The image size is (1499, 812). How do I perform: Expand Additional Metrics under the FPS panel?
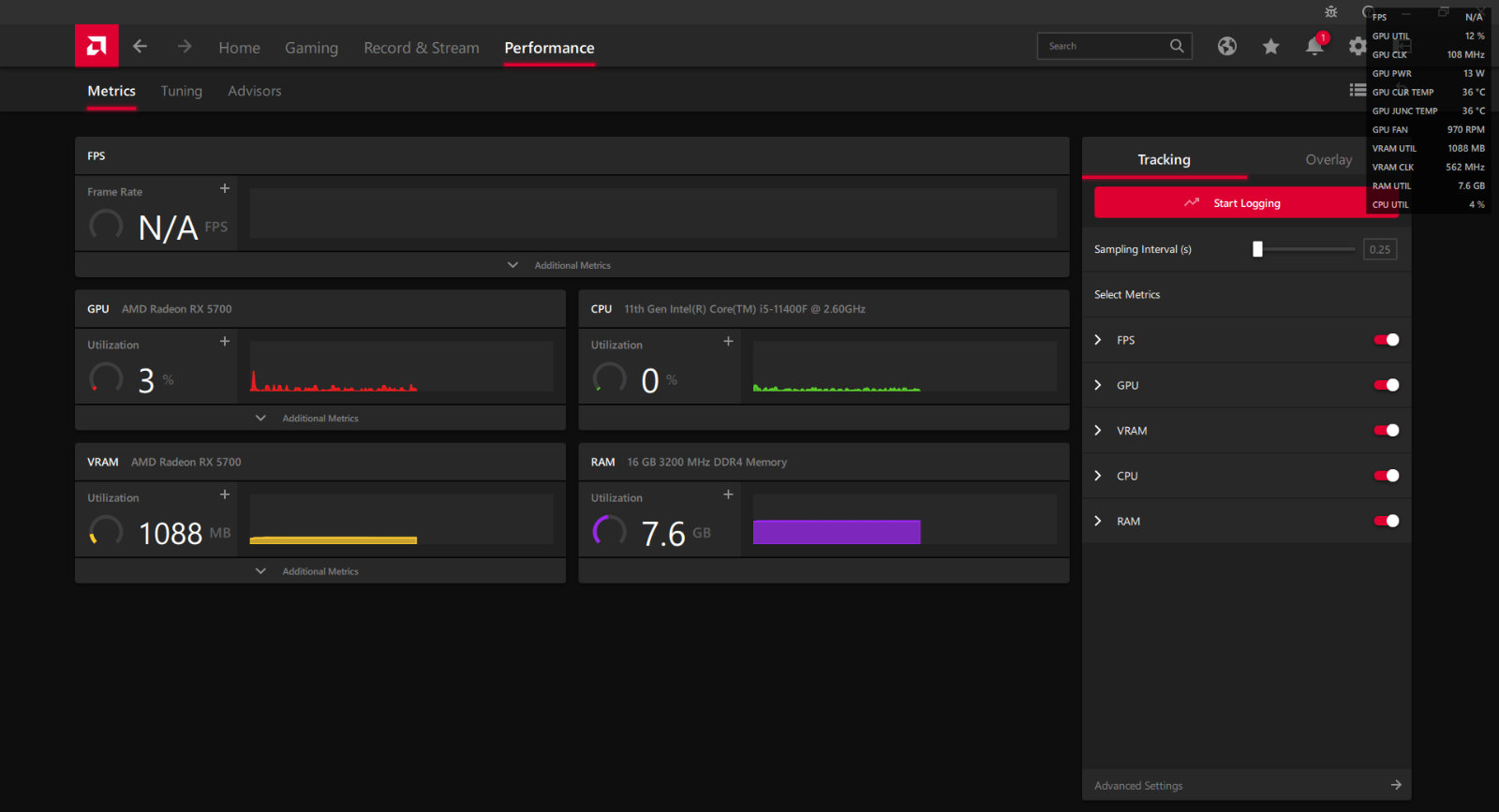(571, 265)
